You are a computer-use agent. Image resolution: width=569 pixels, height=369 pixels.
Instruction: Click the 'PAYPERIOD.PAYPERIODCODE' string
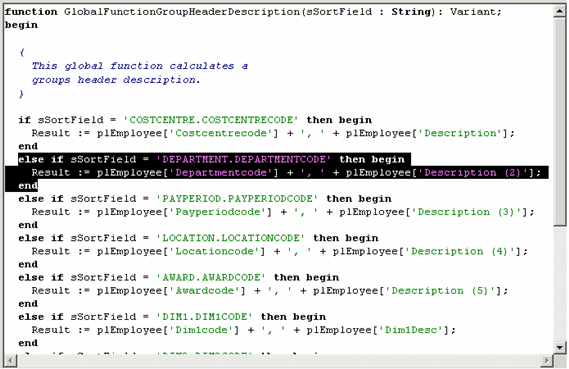coord(237,199)
